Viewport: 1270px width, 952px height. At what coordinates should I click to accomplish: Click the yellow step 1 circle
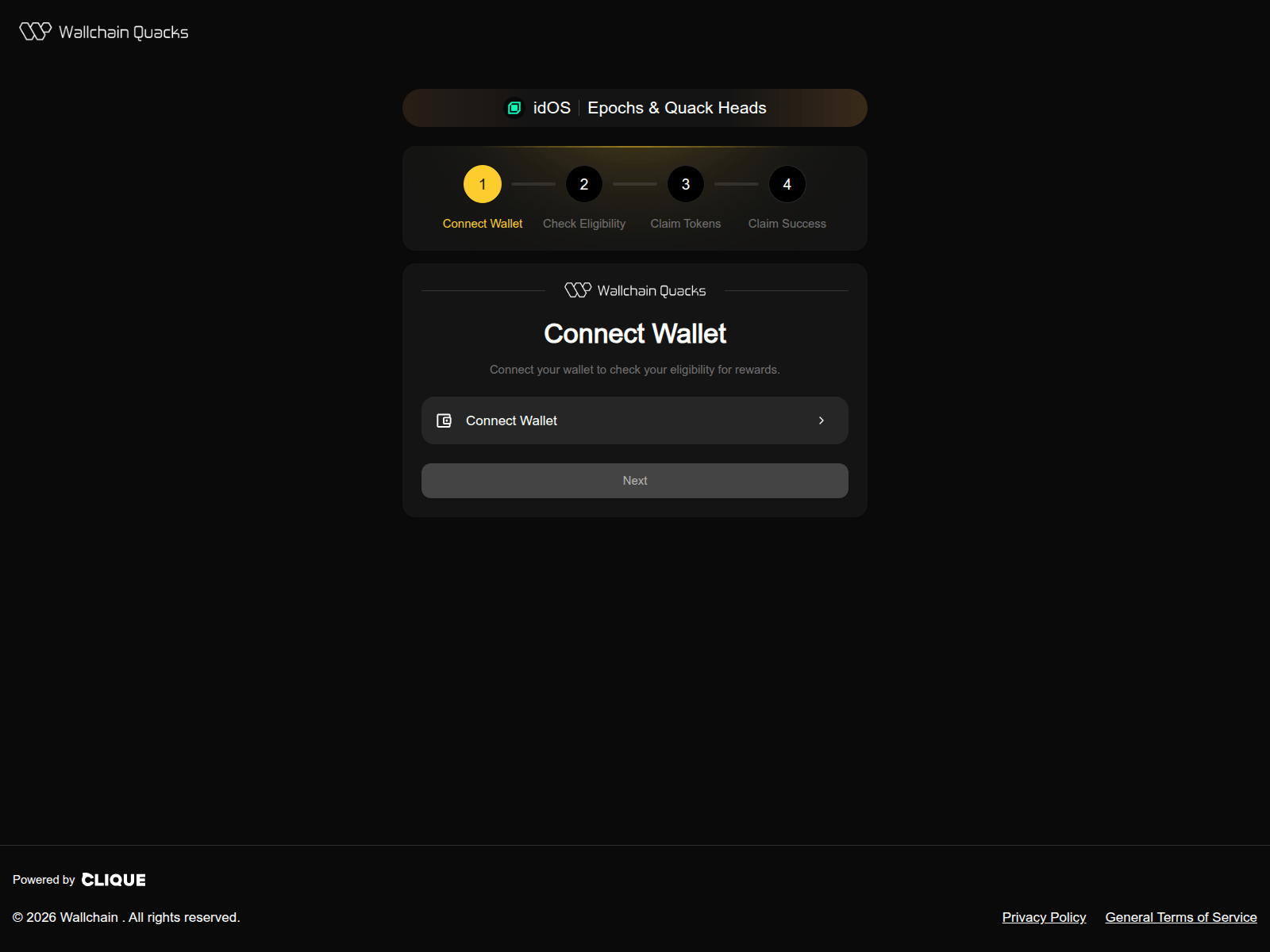(482, 184)
